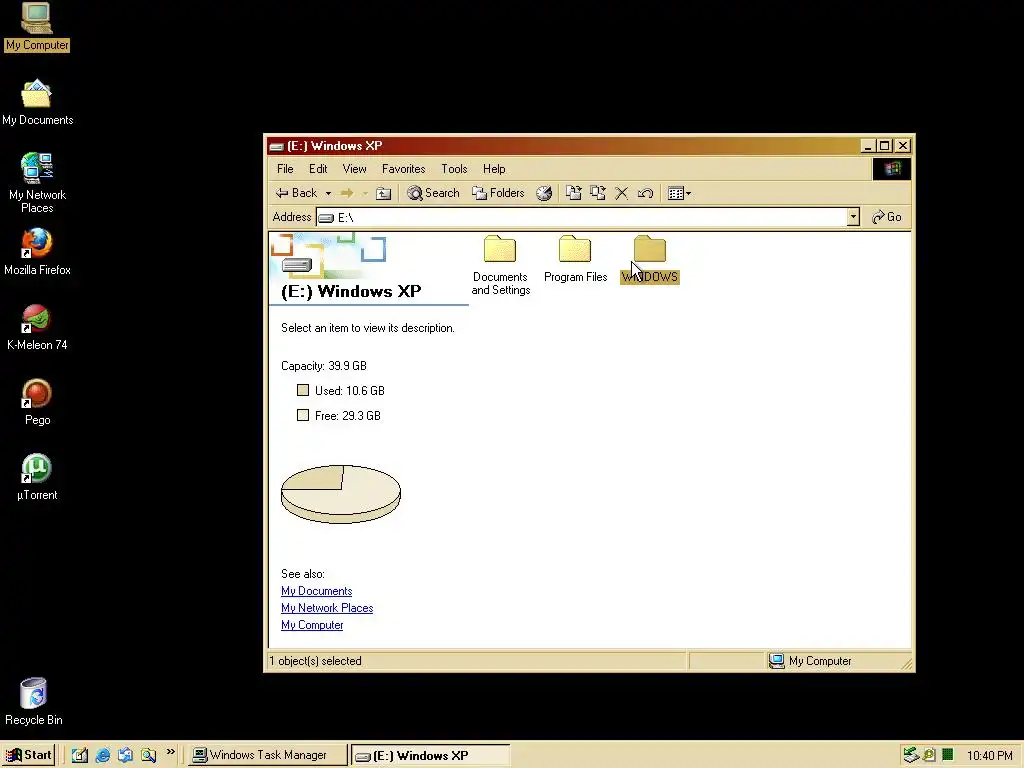Select the µTorrent desktop shortcut

pyautogui.click(x=37, y=477)
